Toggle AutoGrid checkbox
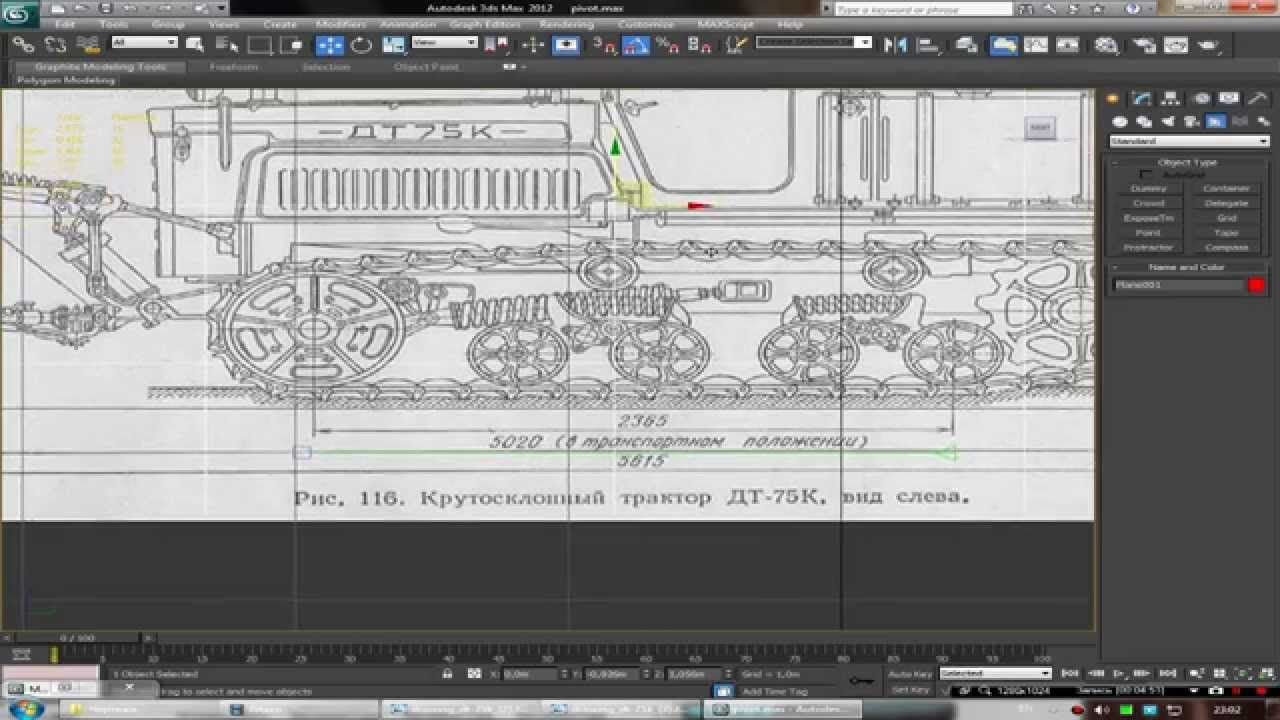This screenshot has height=720, width=1280. [1146, 175]
